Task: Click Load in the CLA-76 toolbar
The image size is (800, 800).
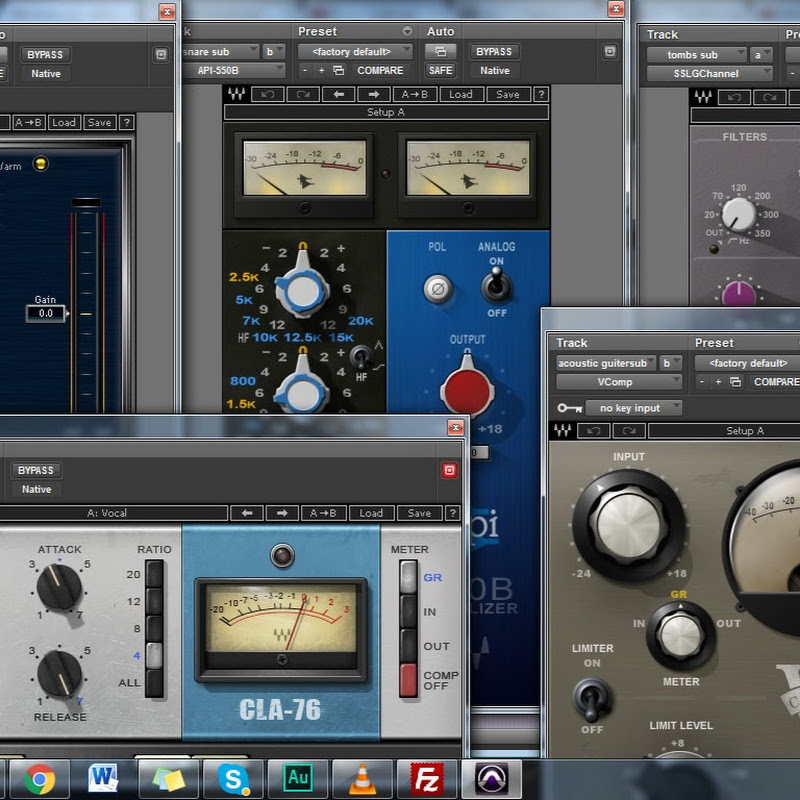Action: click(371, 513)
